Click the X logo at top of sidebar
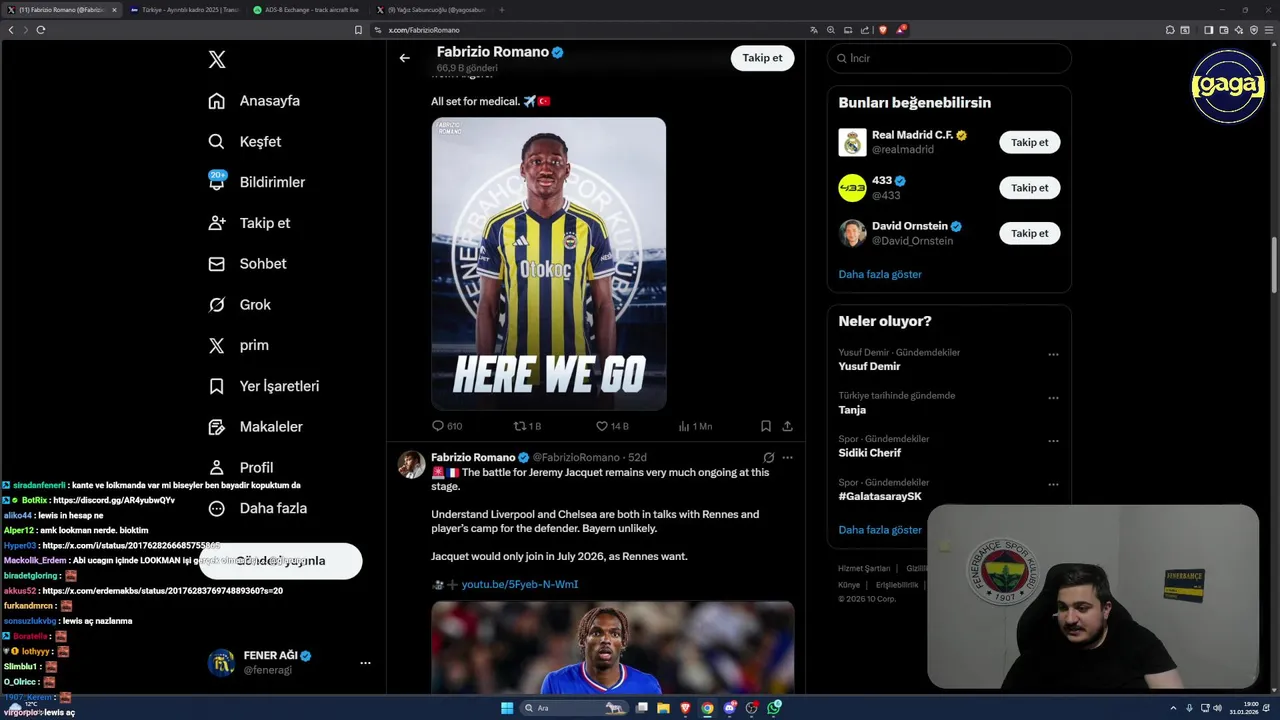 pyautogui.click(x=217, y=60)
